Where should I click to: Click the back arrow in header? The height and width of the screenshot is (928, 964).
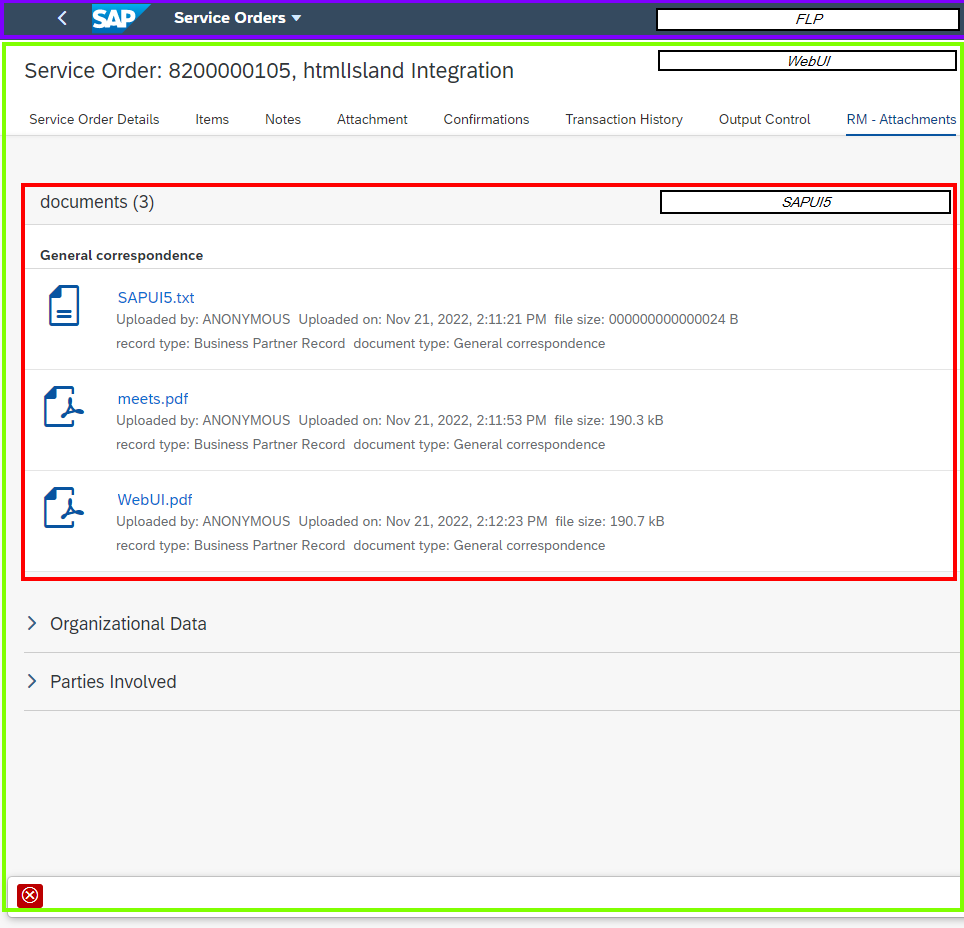62,18
